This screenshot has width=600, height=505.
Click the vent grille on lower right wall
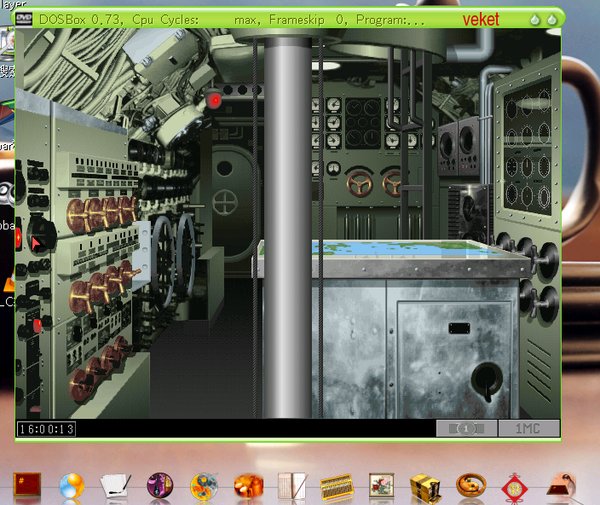(538, 370)
